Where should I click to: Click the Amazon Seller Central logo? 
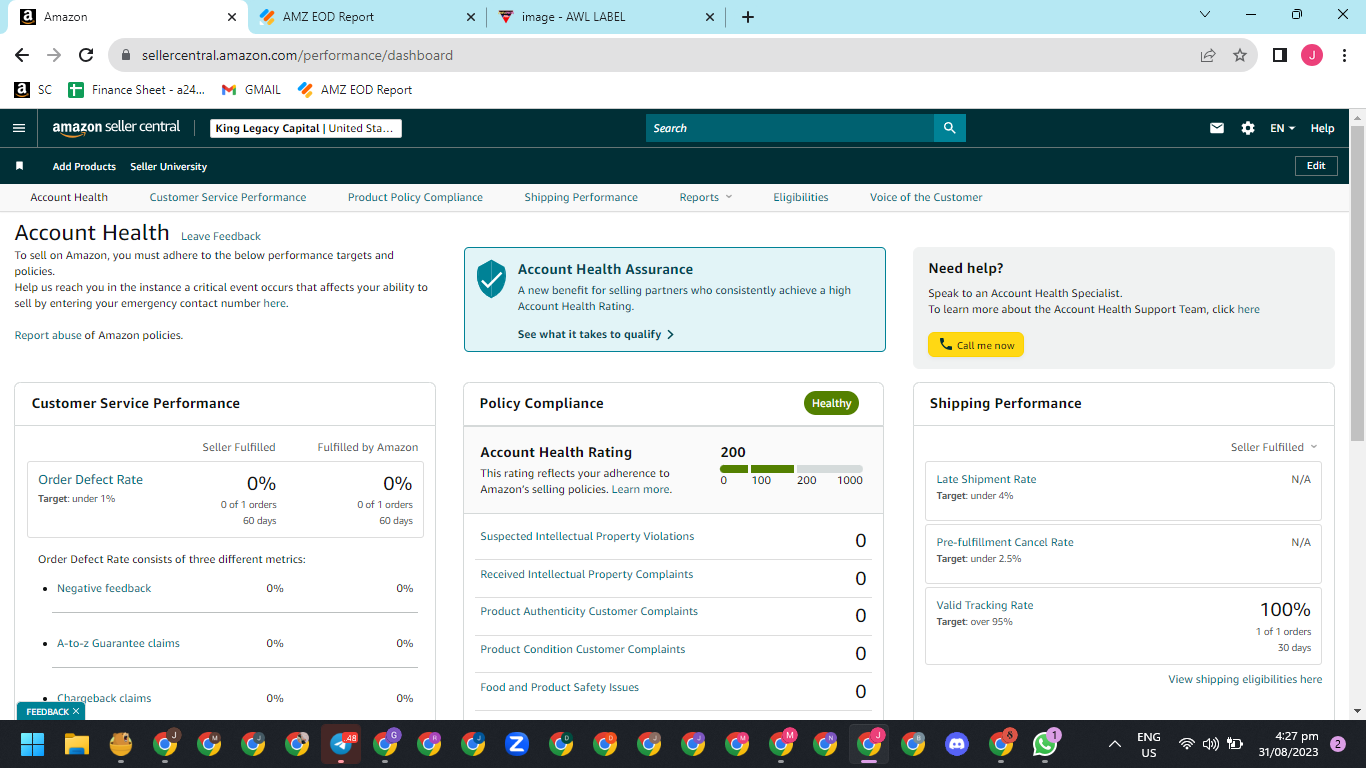click(116, 128)
